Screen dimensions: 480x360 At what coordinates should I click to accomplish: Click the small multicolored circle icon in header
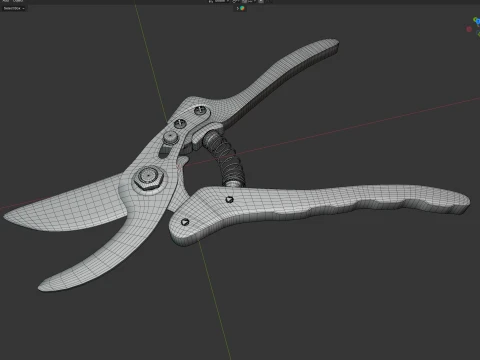tap(242, 8)
